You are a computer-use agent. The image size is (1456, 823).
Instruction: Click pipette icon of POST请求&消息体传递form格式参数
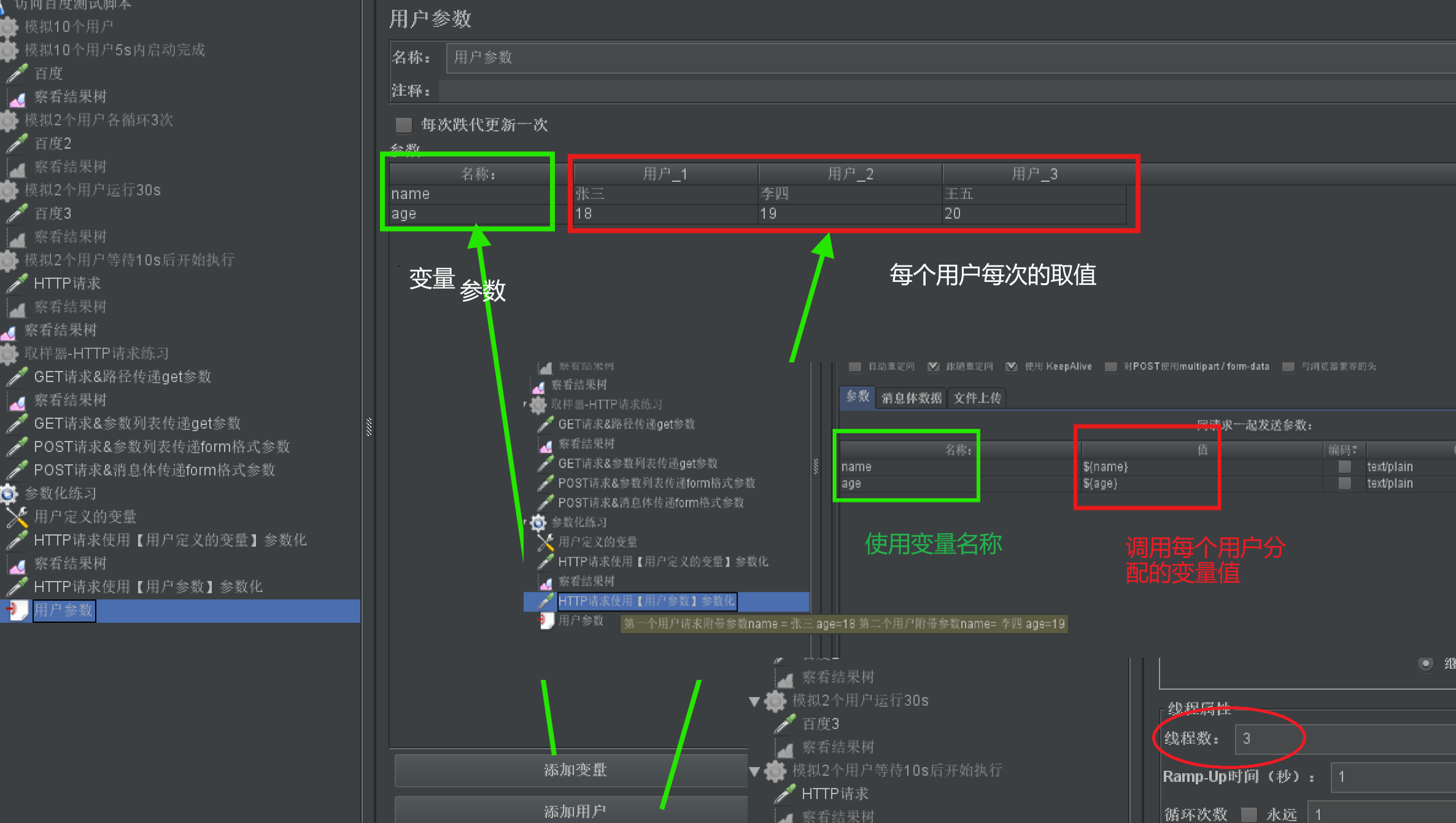tap(17, 470)
